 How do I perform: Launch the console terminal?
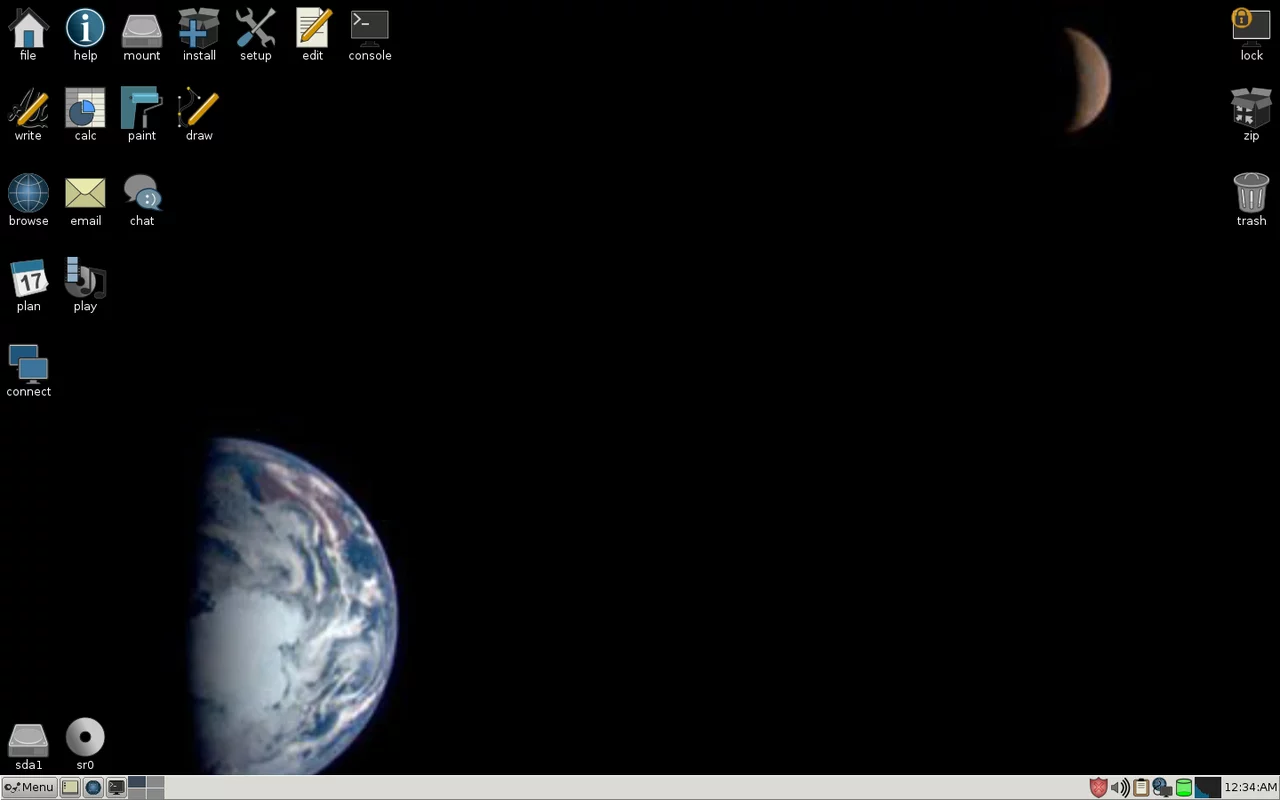coord(369,28)
